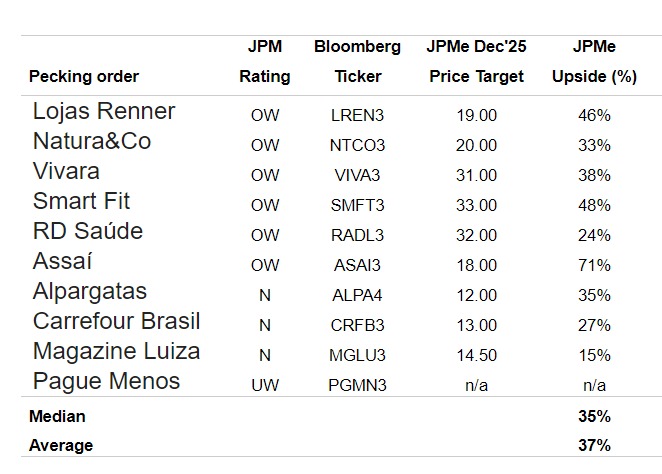Screen dimensions: 662x474
Task: Click the Pecking order column header
Action: [x=84, y=77]
